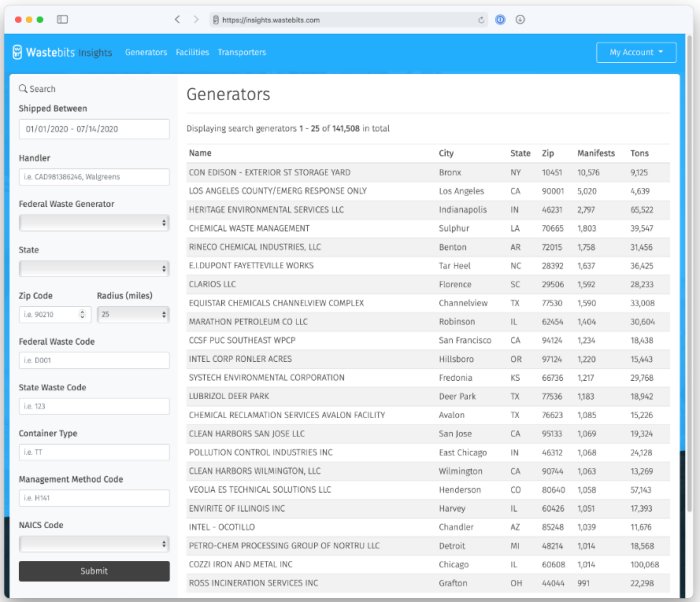Toggle the browser sidebar icon
The image size is (700, 602).
click(x=62, y=19)
